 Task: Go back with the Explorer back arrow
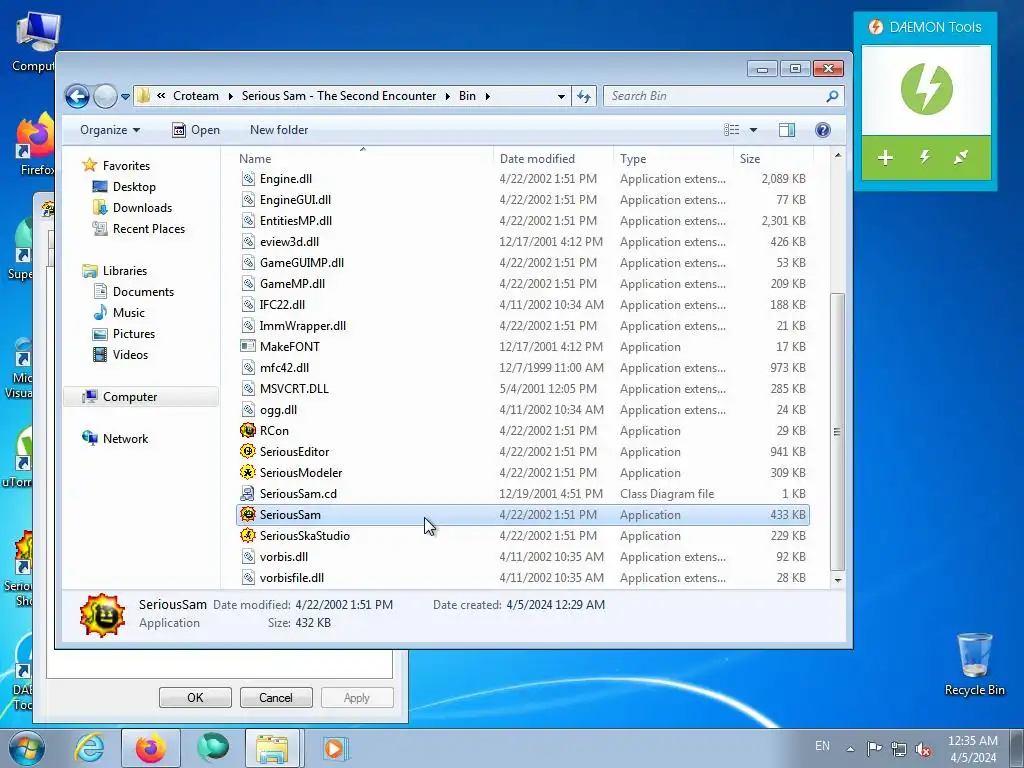coord(77,97)
